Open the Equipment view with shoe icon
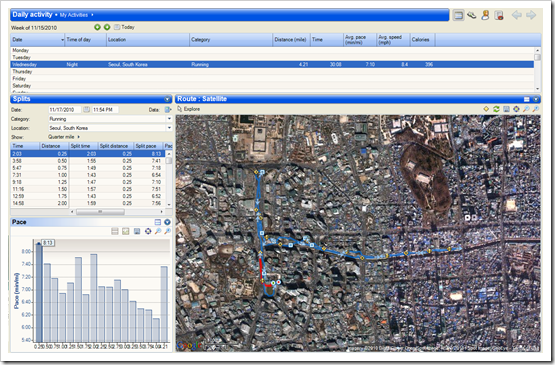The height and width of the screenshot is (365, 555). click(x=471, y=15)
